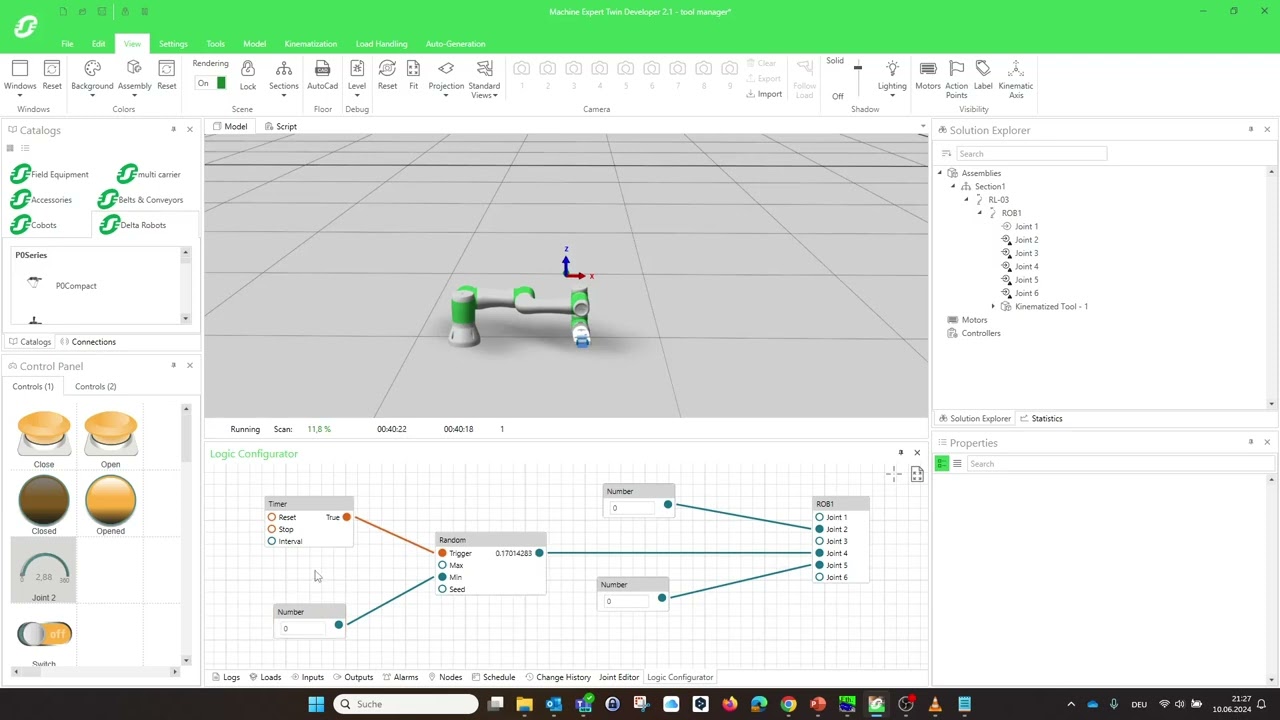Toggle Action Points visibility
Image resolution: width=1280 pixels, height=720 pixels.
957,78
